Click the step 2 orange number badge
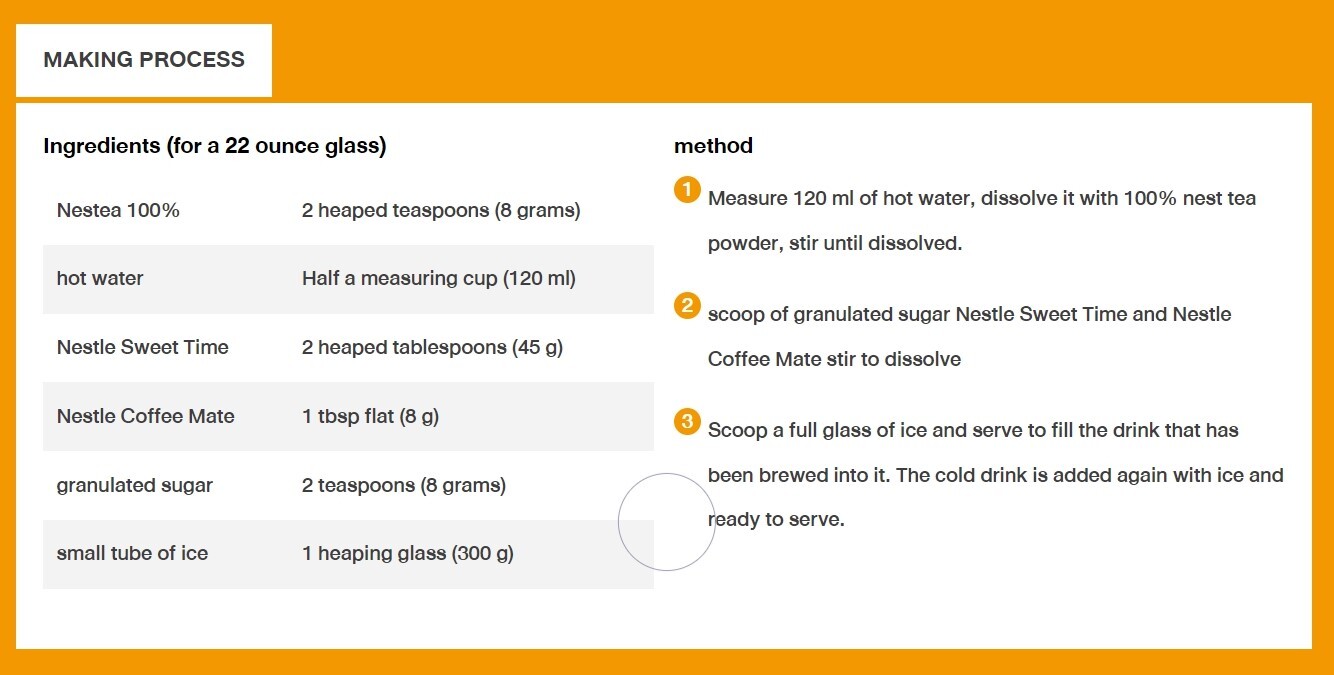The height and width of the screenshot is (675, 1334). coord(687,306)
